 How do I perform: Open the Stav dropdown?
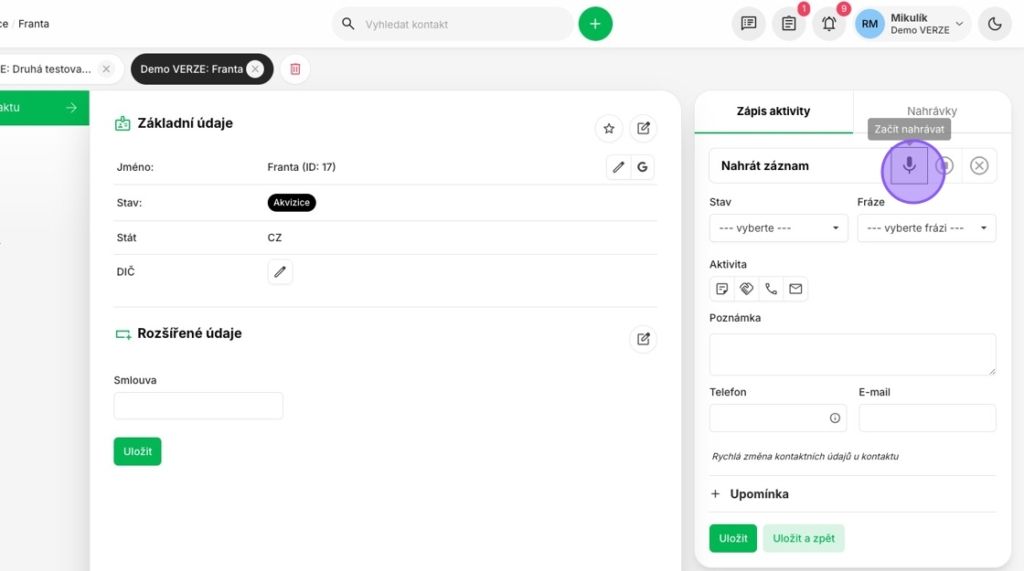[x=778, y=228]
